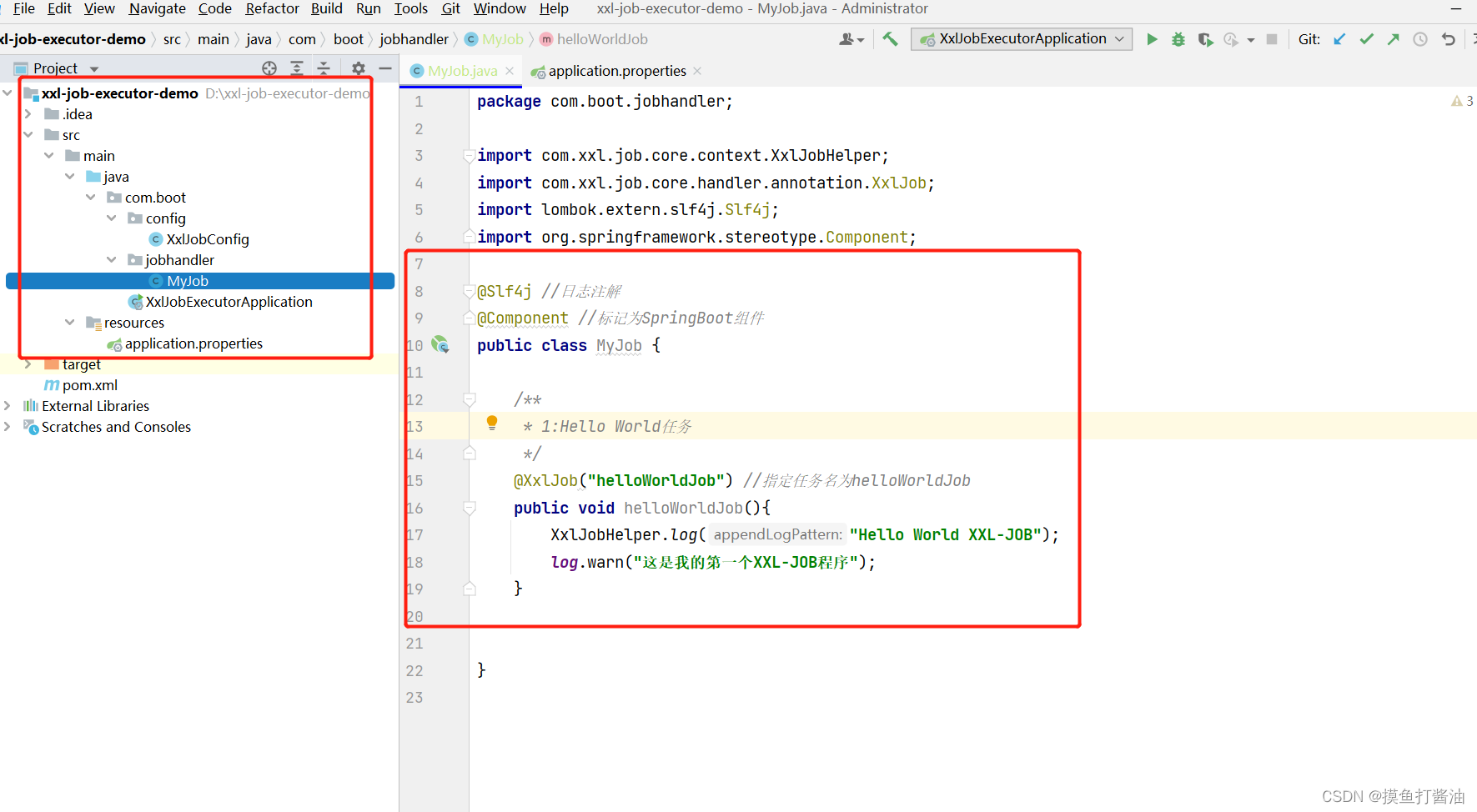Run XxlJobExecutorApplication with the green play icon
Viewport: 1477px width, 812px height.
pos(1152,39)
